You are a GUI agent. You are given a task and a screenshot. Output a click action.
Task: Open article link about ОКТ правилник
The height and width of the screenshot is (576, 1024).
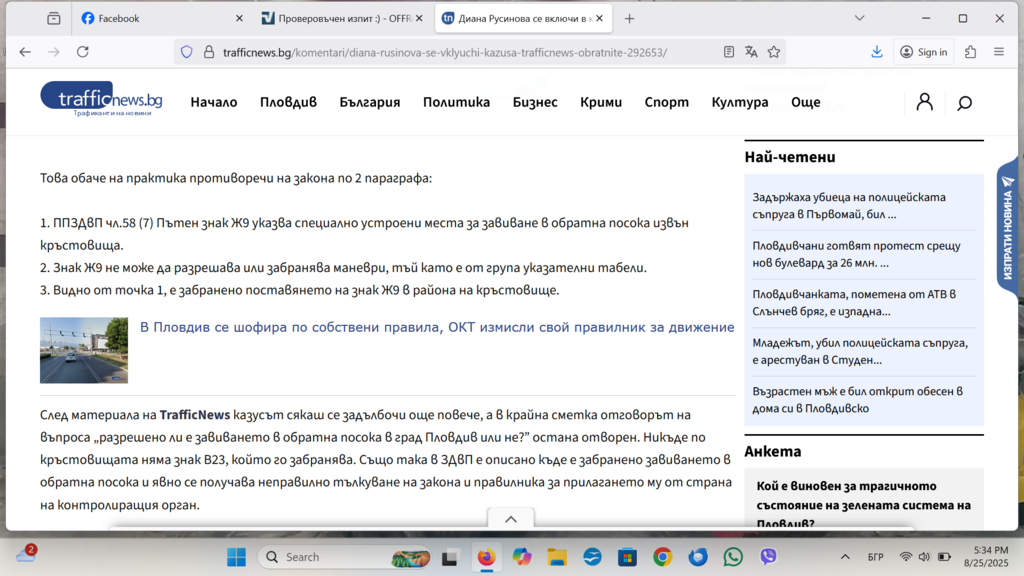(437, 327)
